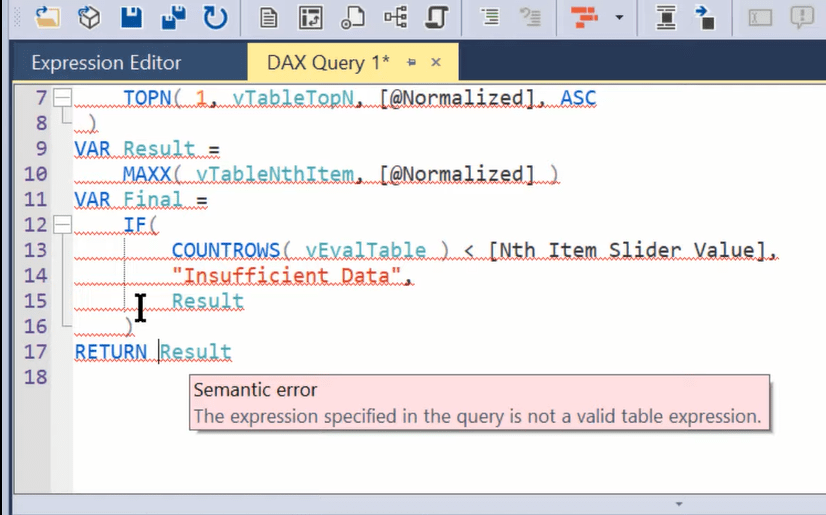Click the stacked bars column icon

666,17
